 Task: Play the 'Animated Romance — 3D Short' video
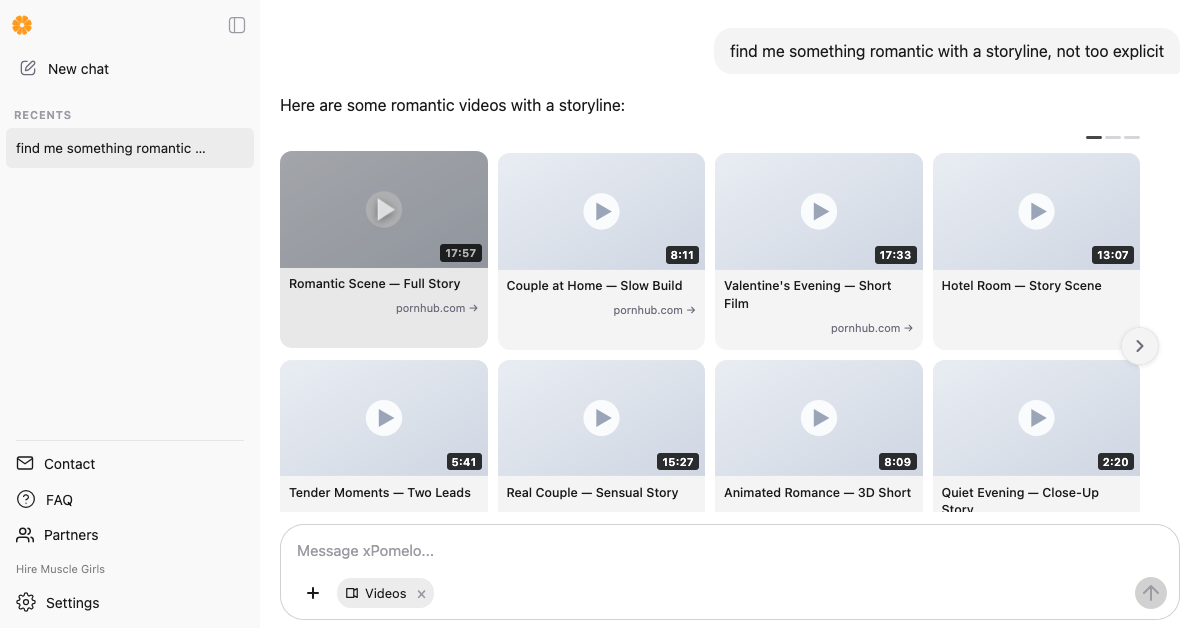click(819, 418)
